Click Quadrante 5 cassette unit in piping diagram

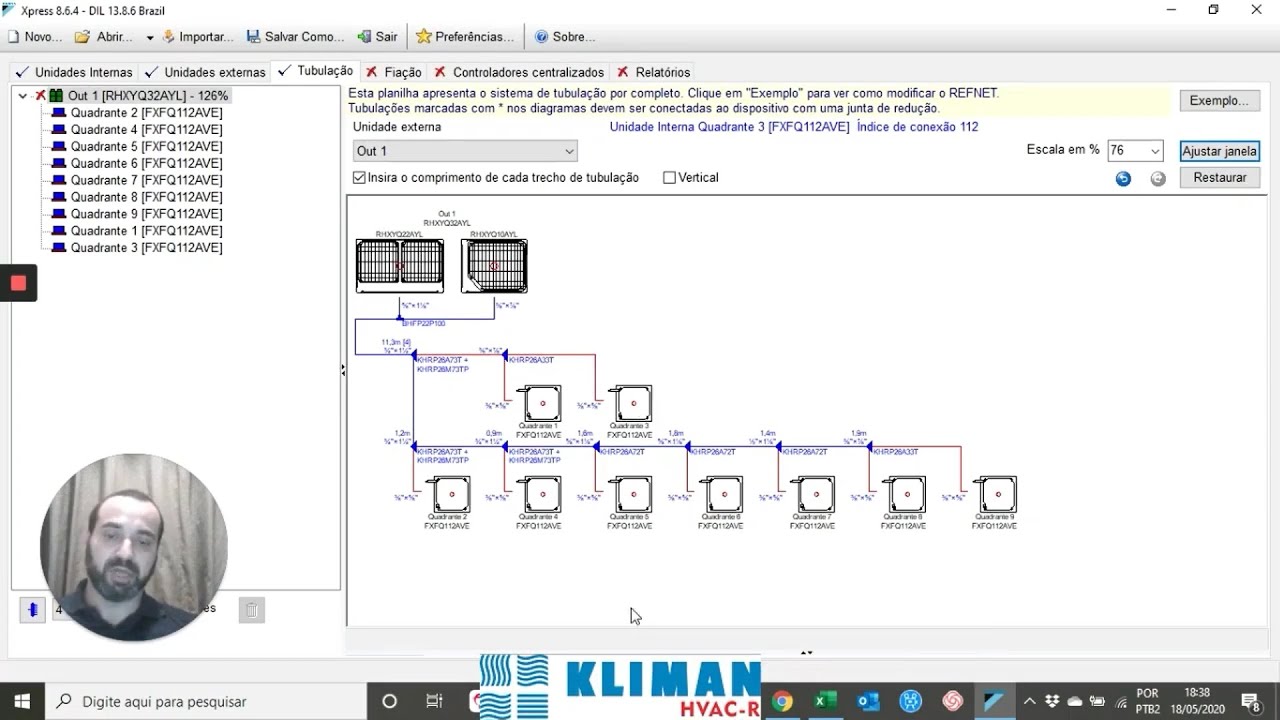point(633,495)
